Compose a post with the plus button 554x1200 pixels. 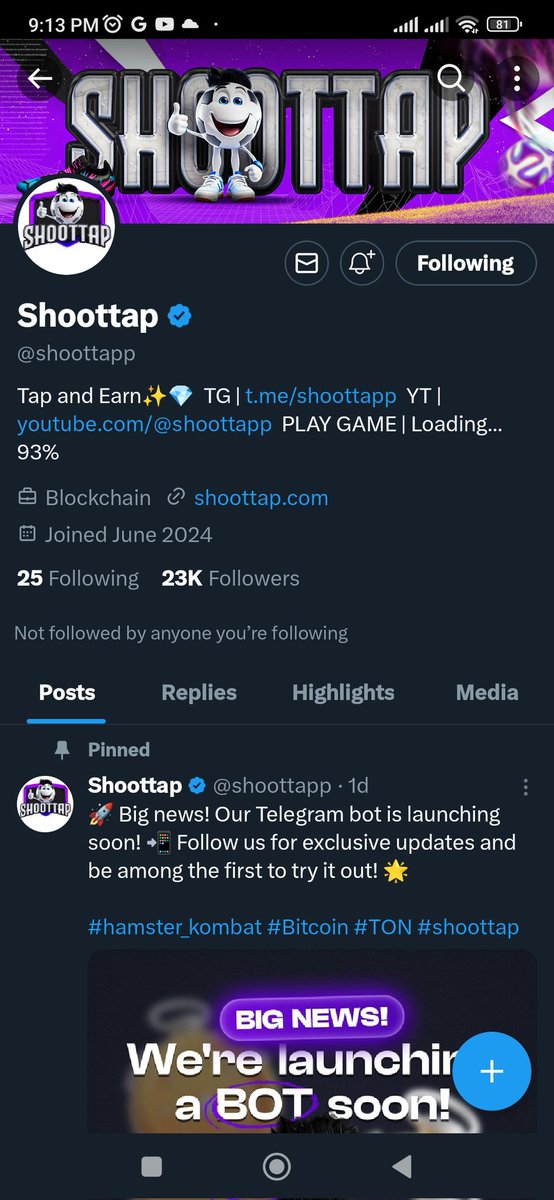491,1071
